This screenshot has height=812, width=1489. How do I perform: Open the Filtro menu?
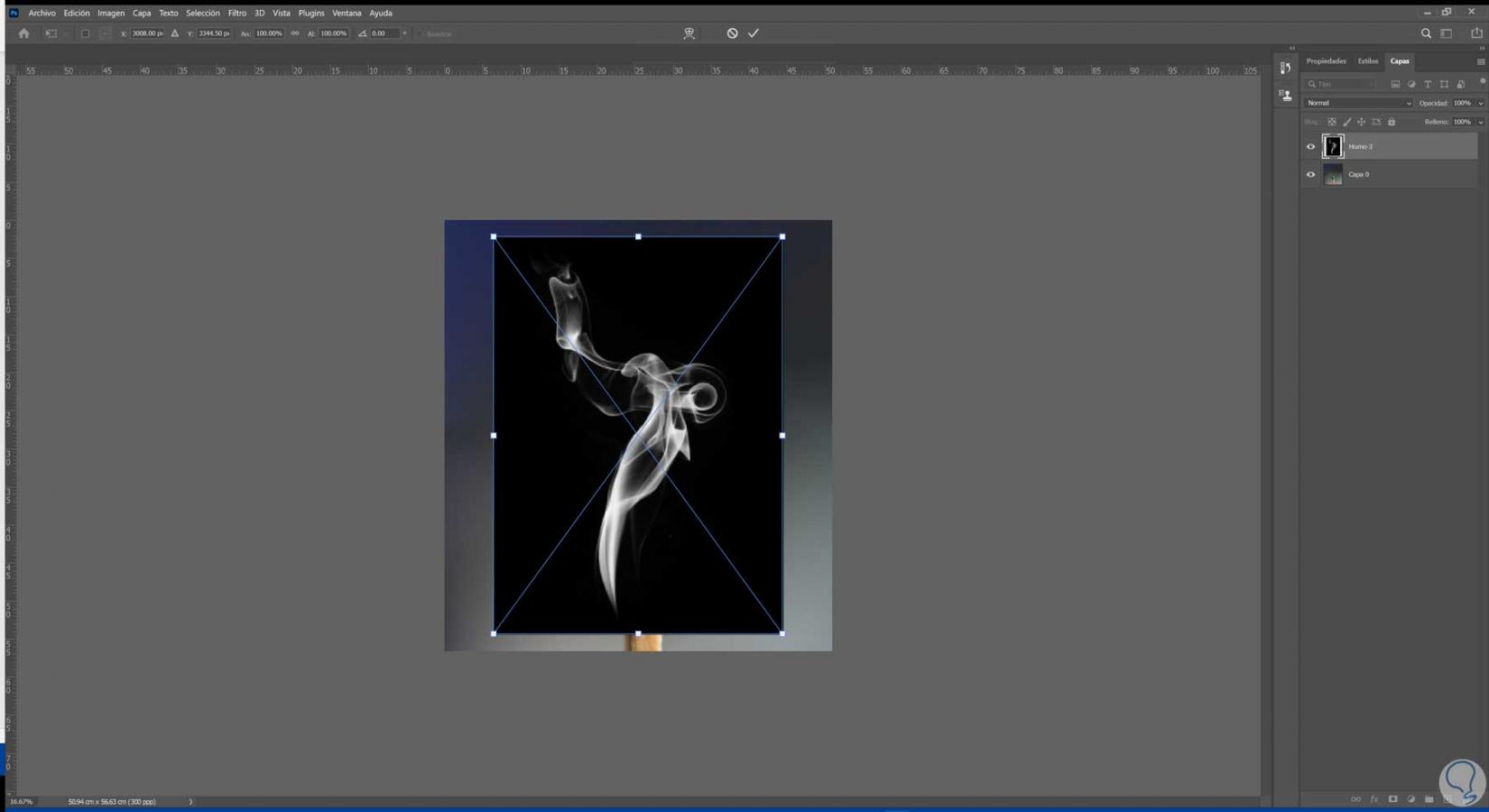[x=236, y=13]
